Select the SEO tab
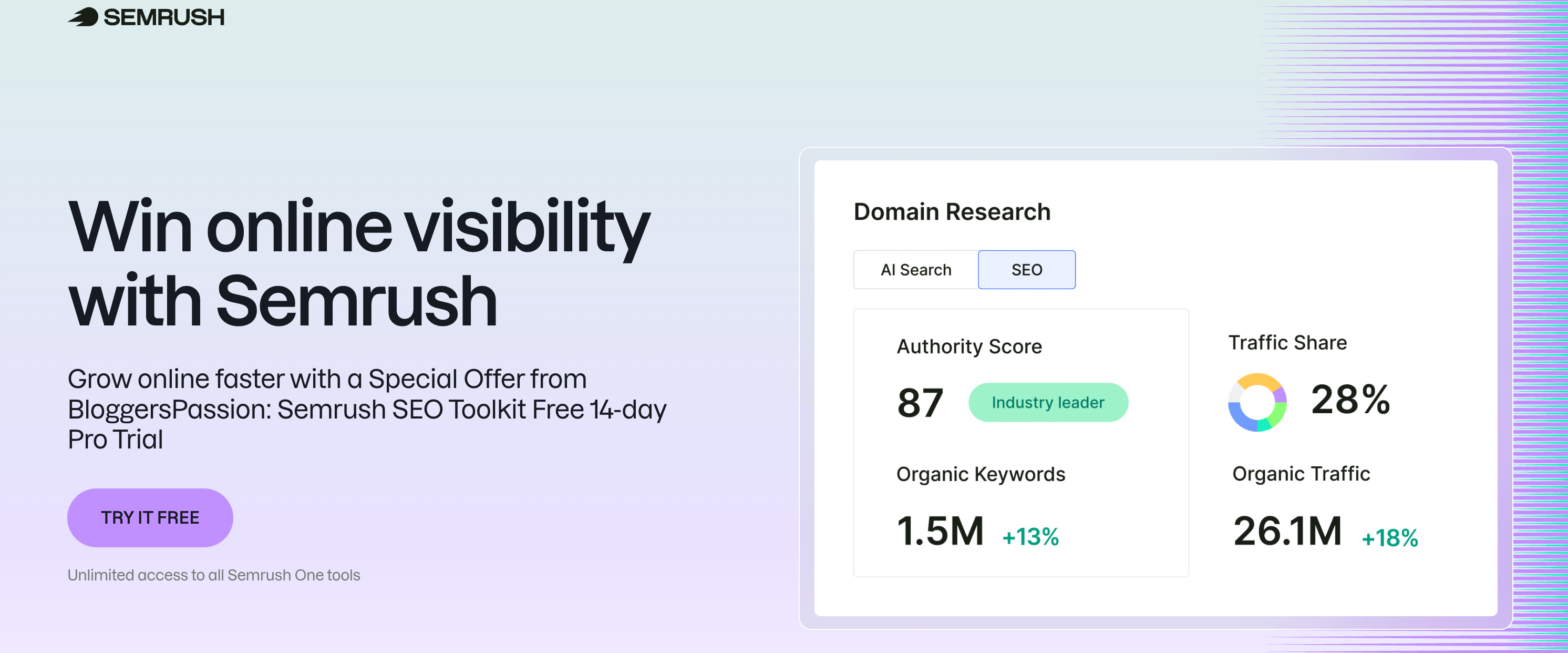 click(1026, 269)
